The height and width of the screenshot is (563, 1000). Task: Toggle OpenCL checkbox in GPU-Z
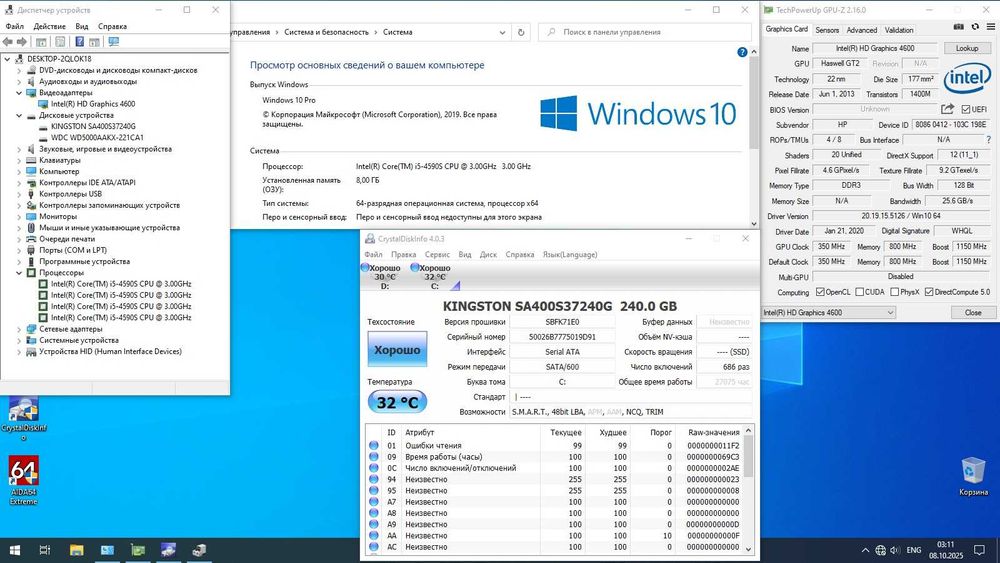(x=820, y=292)
